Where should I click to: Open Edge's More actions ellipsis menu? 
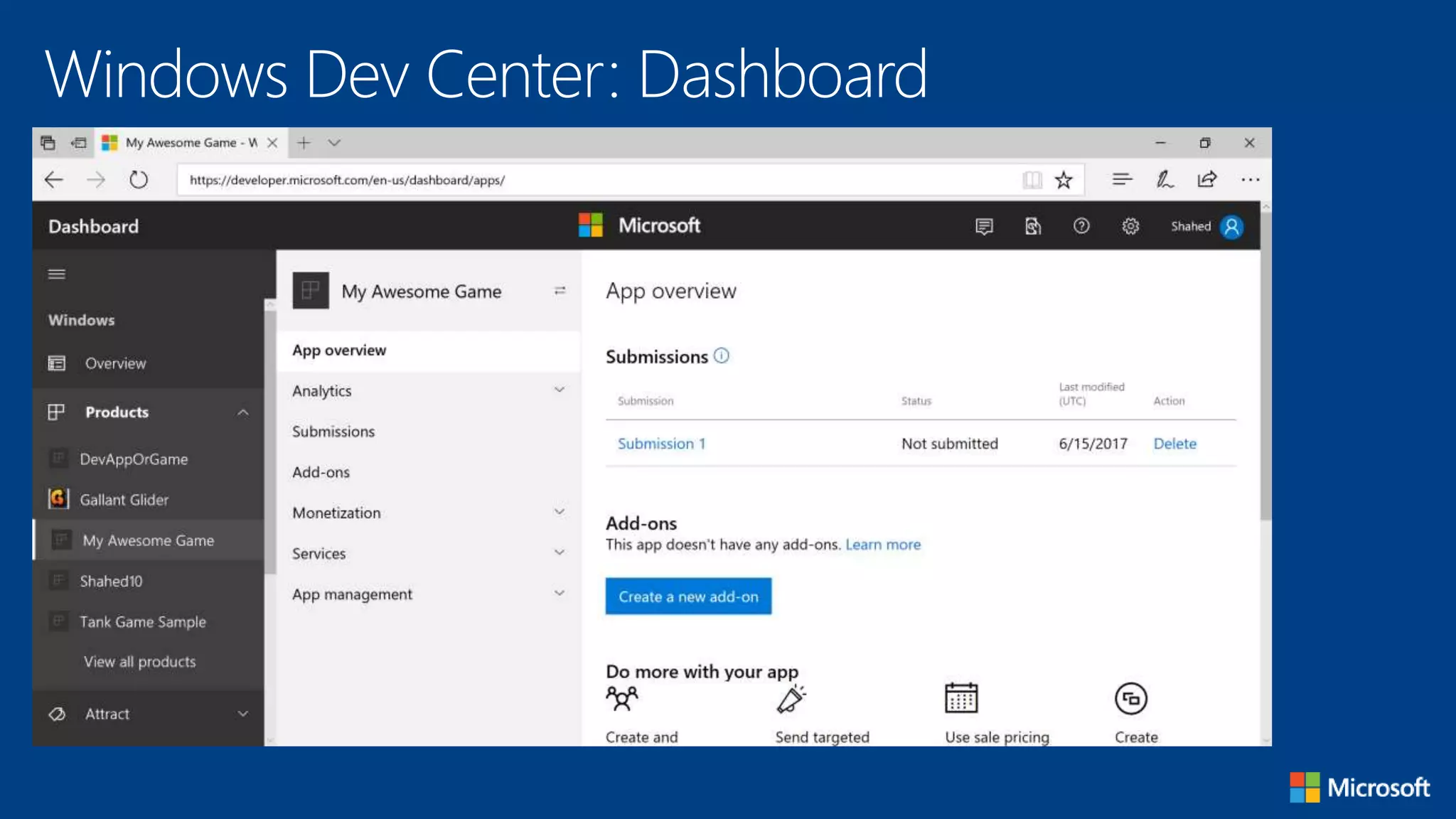tap(1251, 180)
